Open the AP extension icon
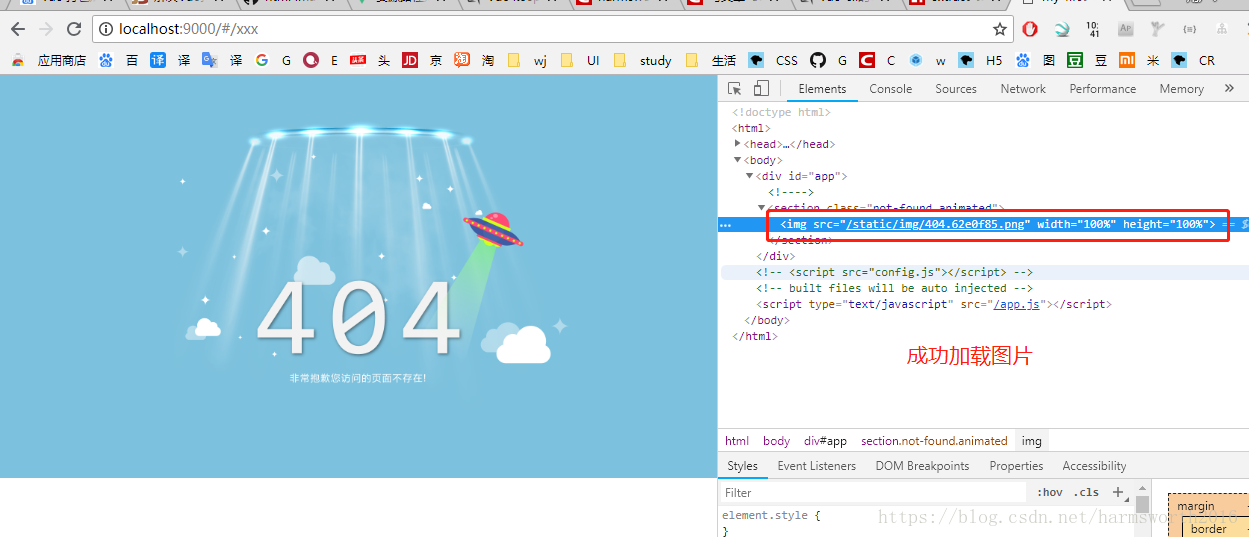1249x537 pixels. pos(1126,29)
